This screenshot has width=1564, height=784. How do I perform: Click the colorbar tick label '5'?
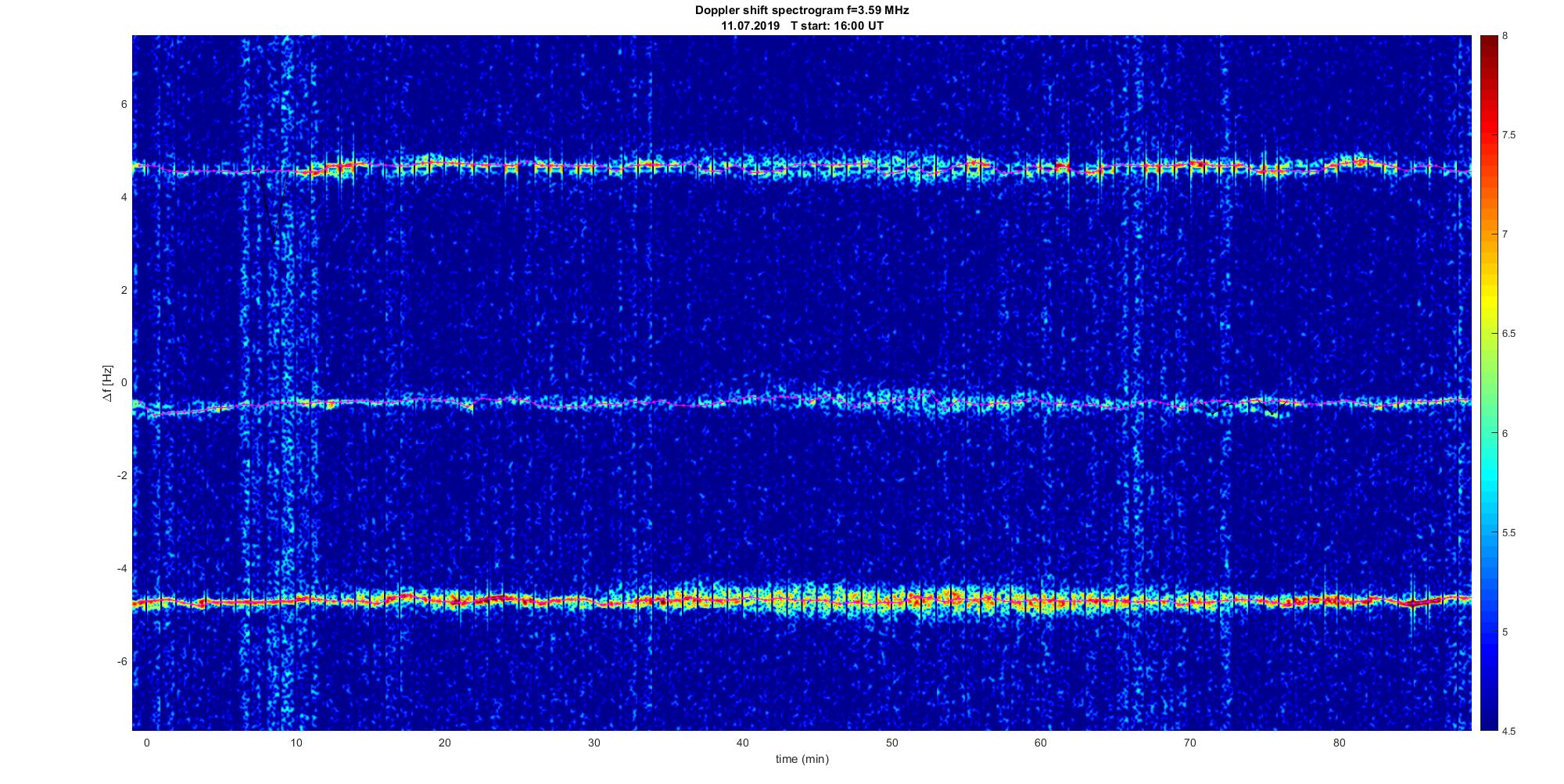1505,632
